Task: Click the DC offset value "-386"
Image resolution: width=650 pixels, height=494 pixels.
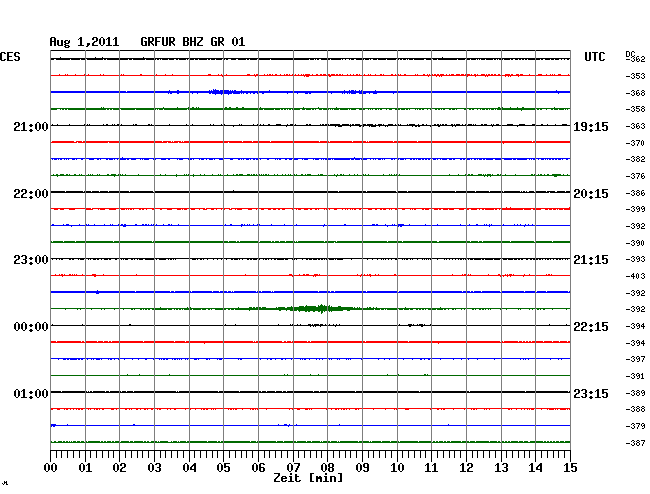Action: pyautogui.click(x=635, y=193)
